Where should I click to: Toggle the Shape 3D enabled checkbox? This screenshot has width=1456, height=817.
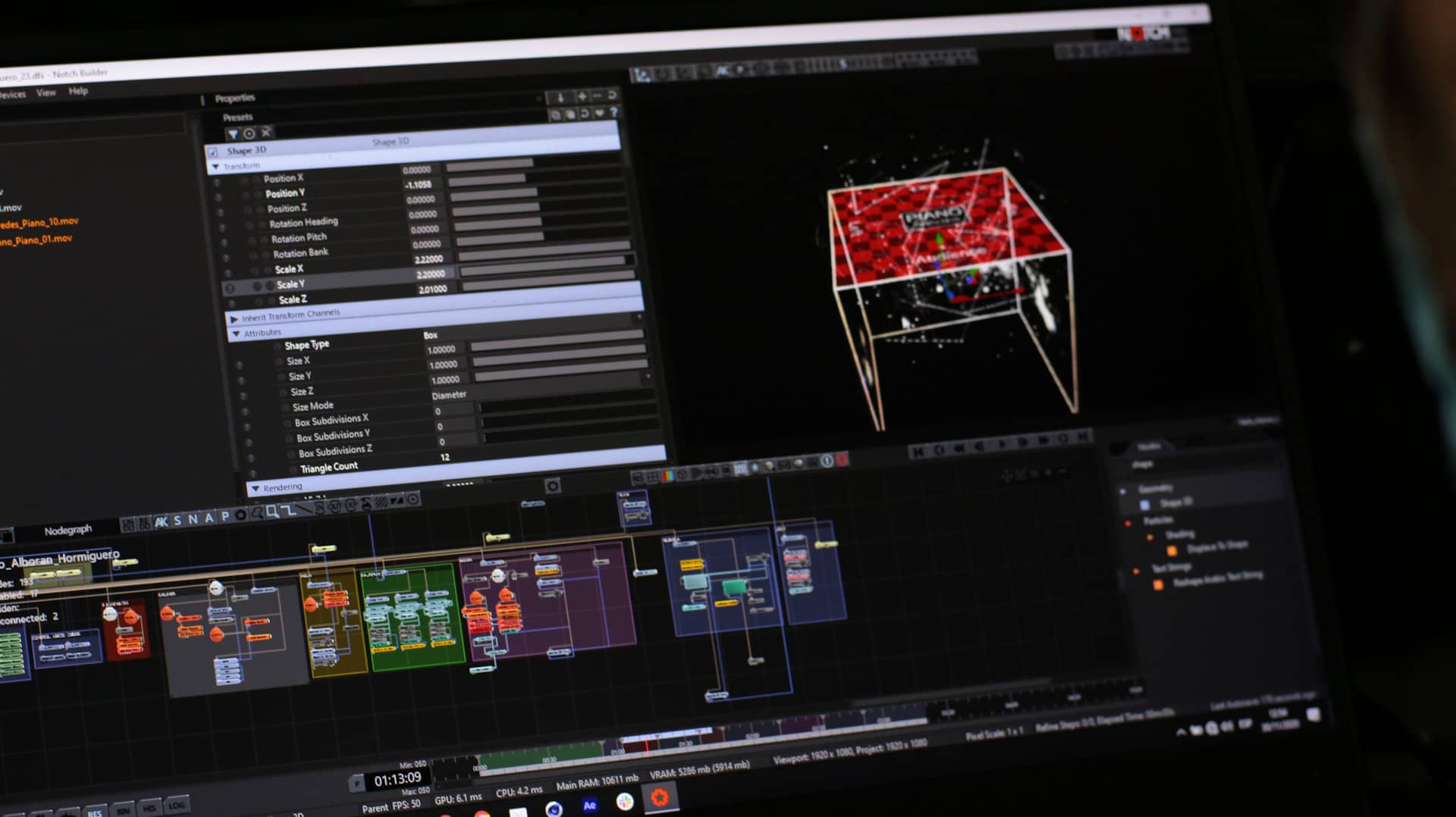click(213, 152)
